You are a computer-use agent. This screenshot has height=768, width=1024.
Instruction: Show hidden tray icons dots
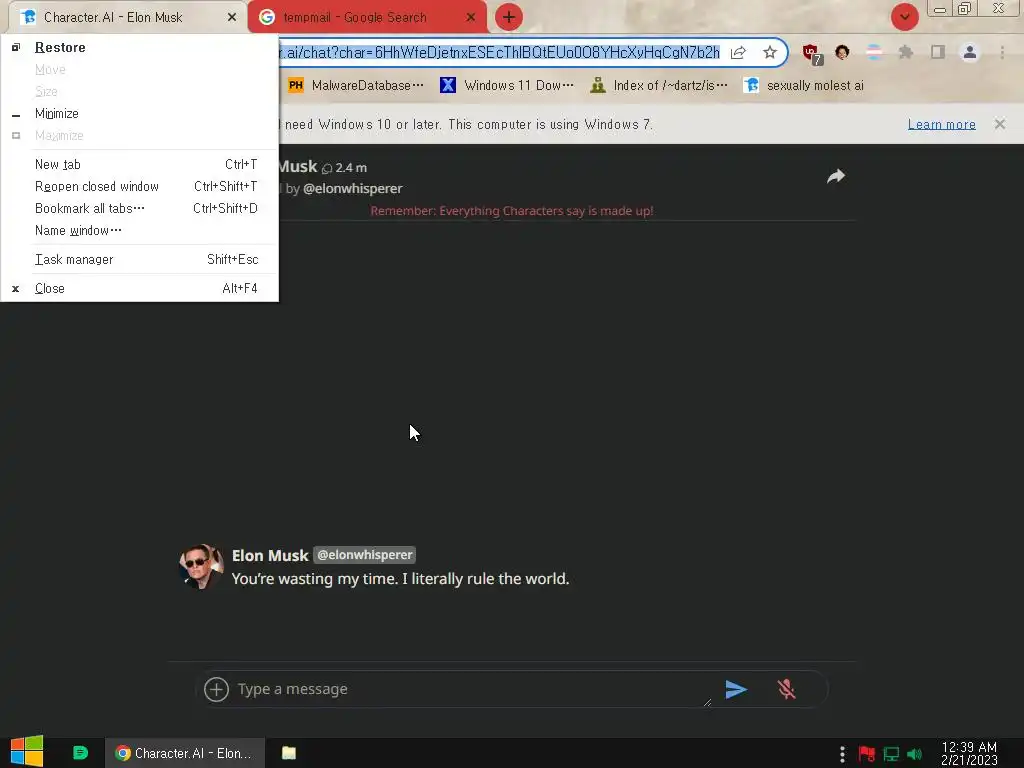(842, 754)
